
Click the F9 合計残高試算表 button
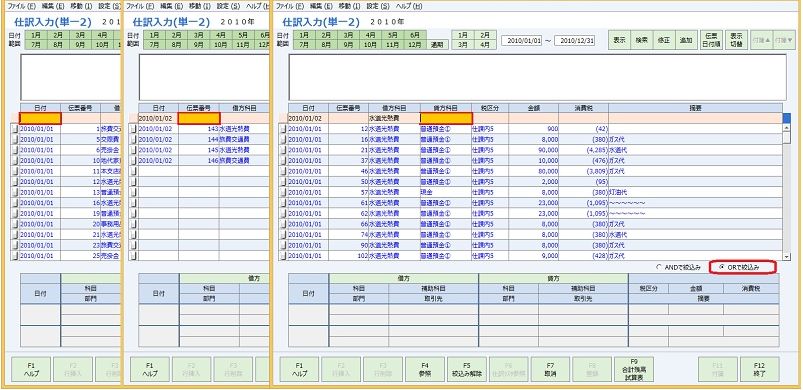[635, 370]
